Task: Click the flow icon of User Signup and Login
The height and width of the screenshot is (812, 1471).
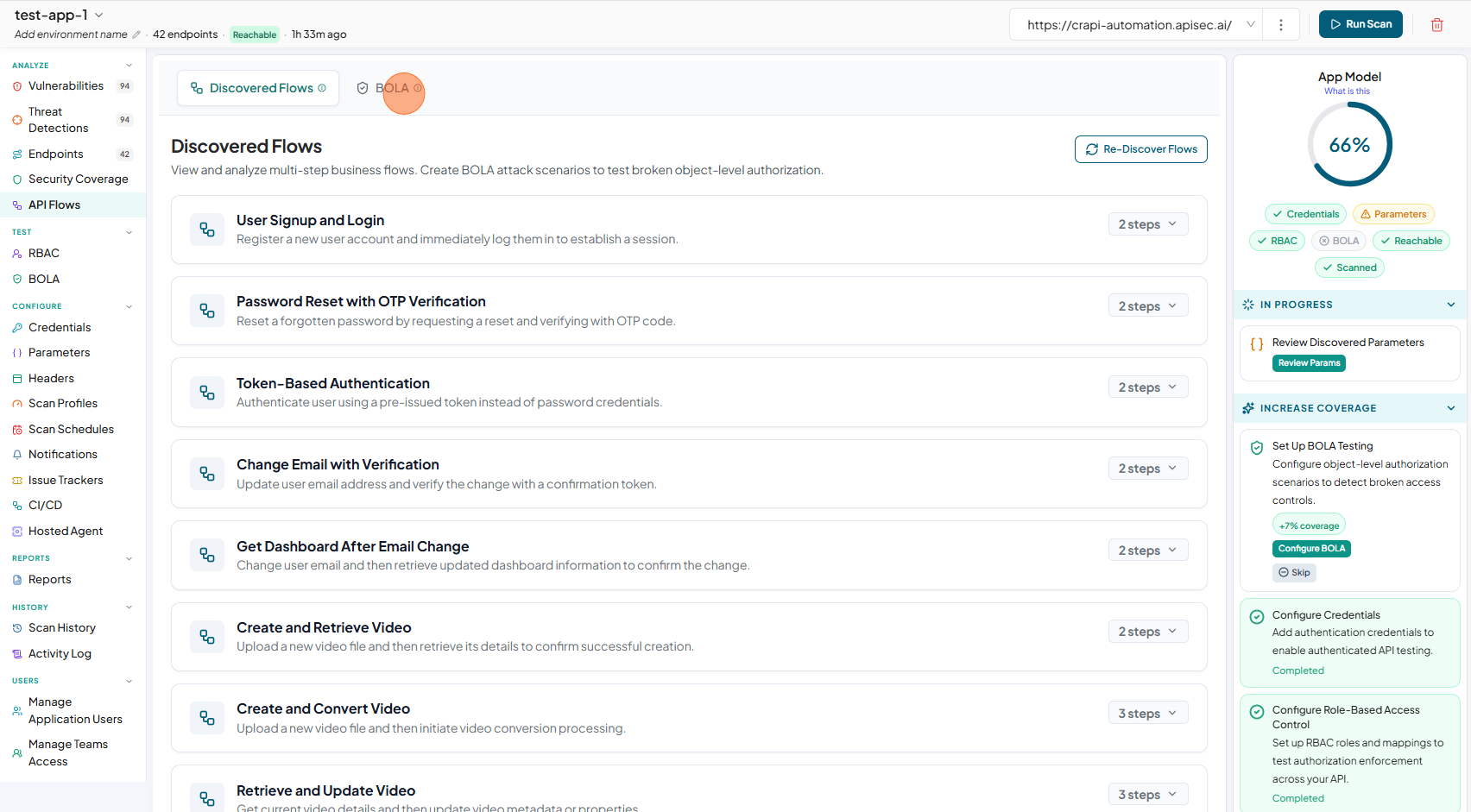Action: (207, 230)
